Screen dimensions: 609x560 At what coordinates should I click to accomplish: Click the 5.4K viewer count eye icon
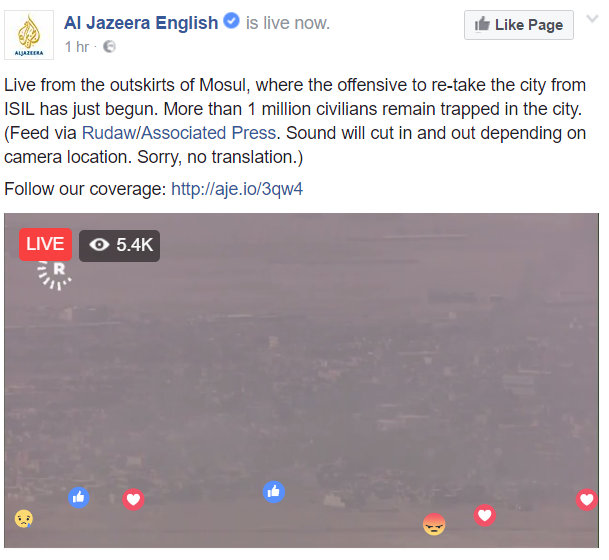point(99,245)
